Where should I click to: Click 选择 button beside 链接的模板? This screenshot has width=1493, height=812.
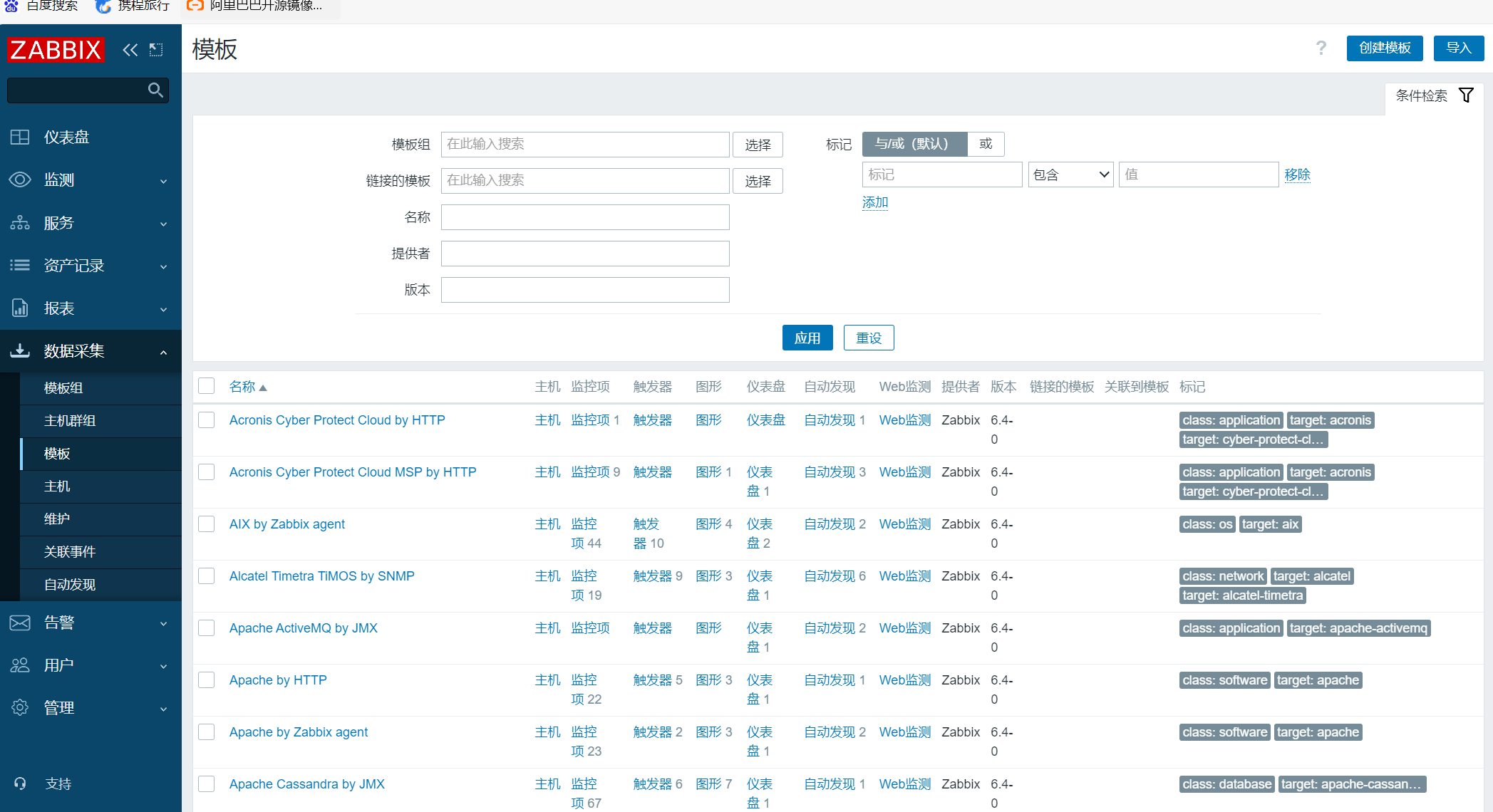758,181
